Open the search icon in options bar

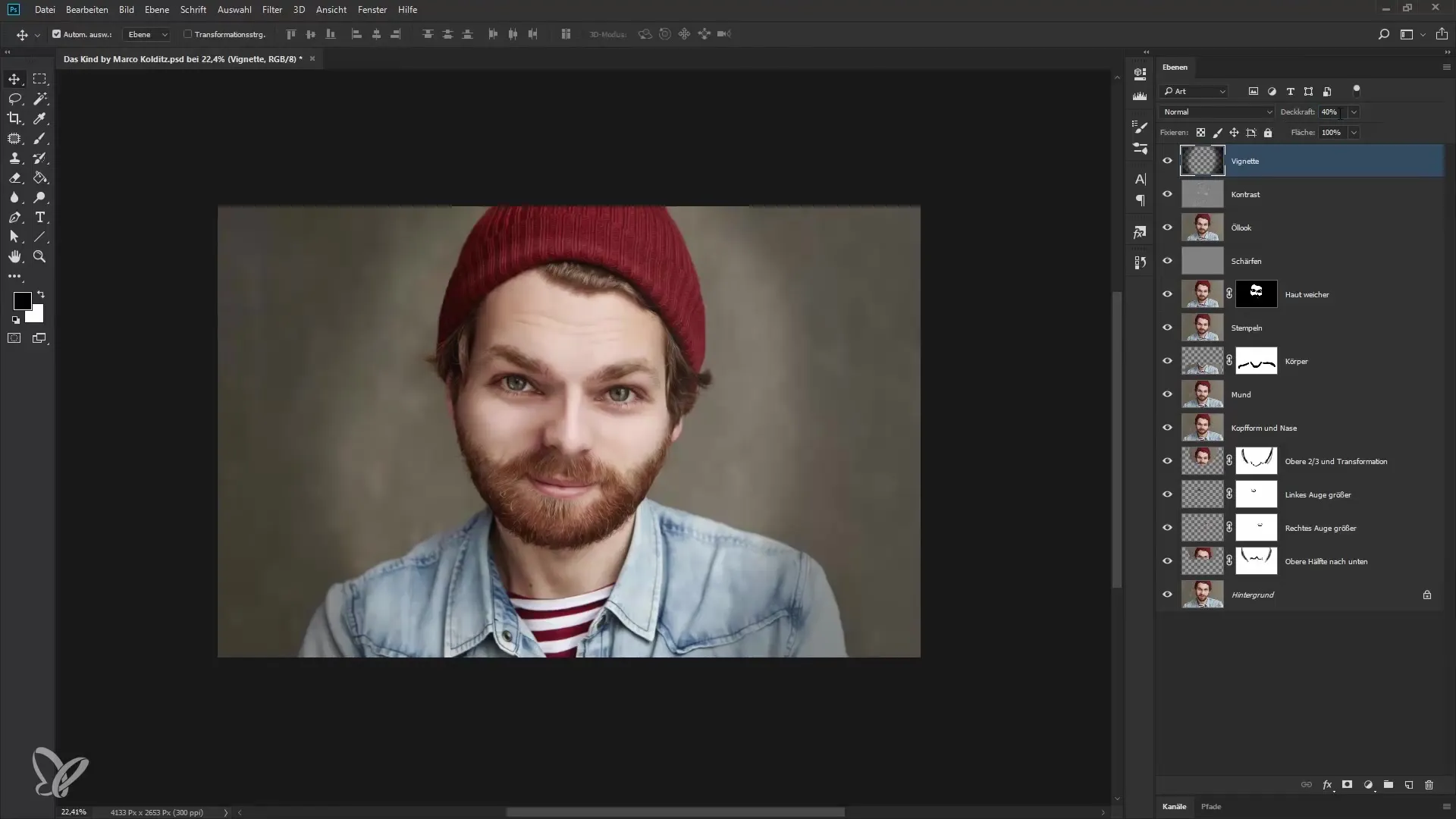pos(1384,34)
